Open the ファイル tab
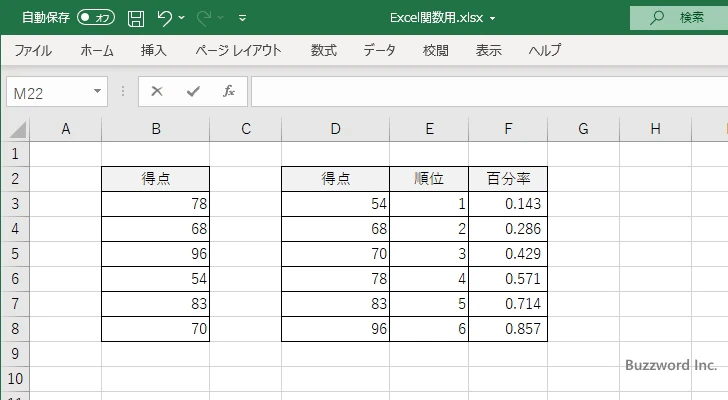This screenshot has width=728, height=400. point(33,50)
